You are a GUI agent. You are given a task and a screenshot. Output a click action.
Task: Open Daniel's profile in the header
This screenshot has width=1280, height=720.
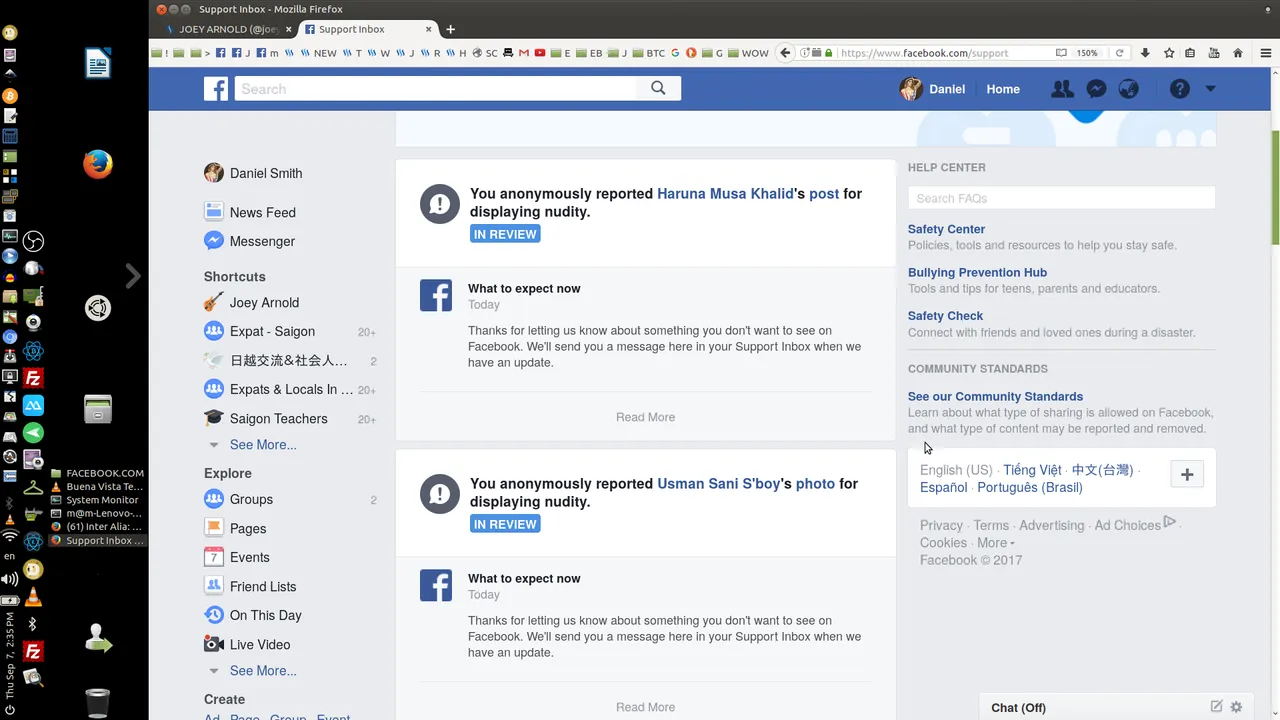click(932, 89)
